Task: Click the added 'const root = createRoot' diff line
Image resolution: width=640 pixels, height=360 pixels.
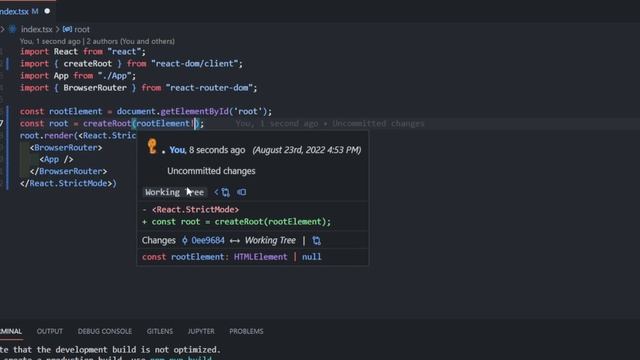Action: pos(236,222)
